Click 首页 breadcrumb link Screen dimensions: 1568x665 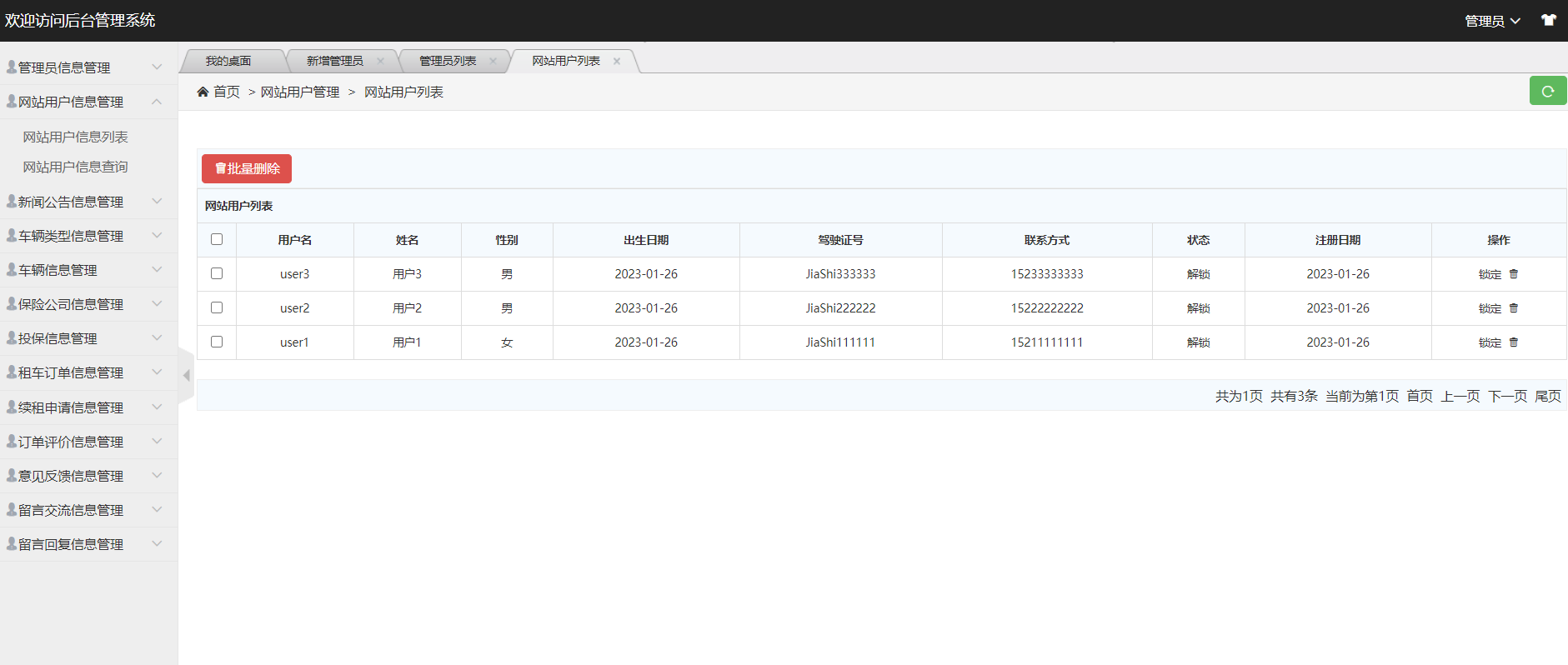[x=227, y=92]
